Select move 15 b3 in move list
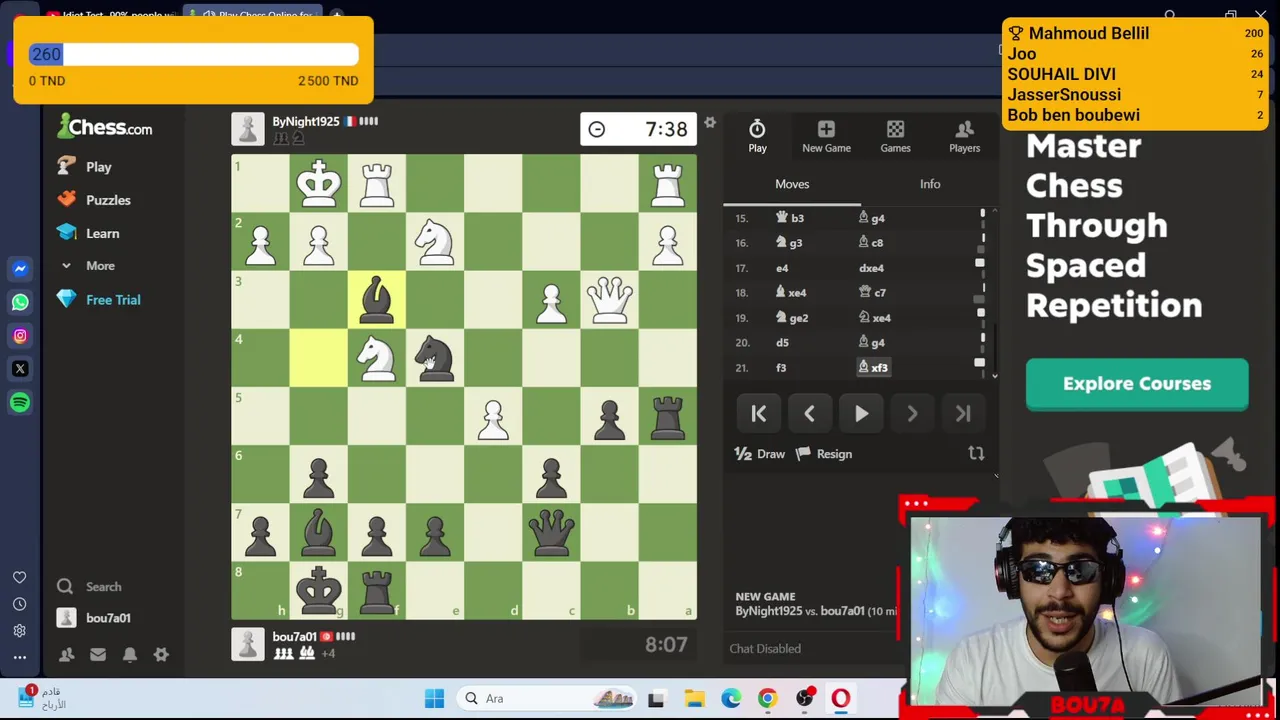Screen dimensions: 1280x720 [790, 218]
